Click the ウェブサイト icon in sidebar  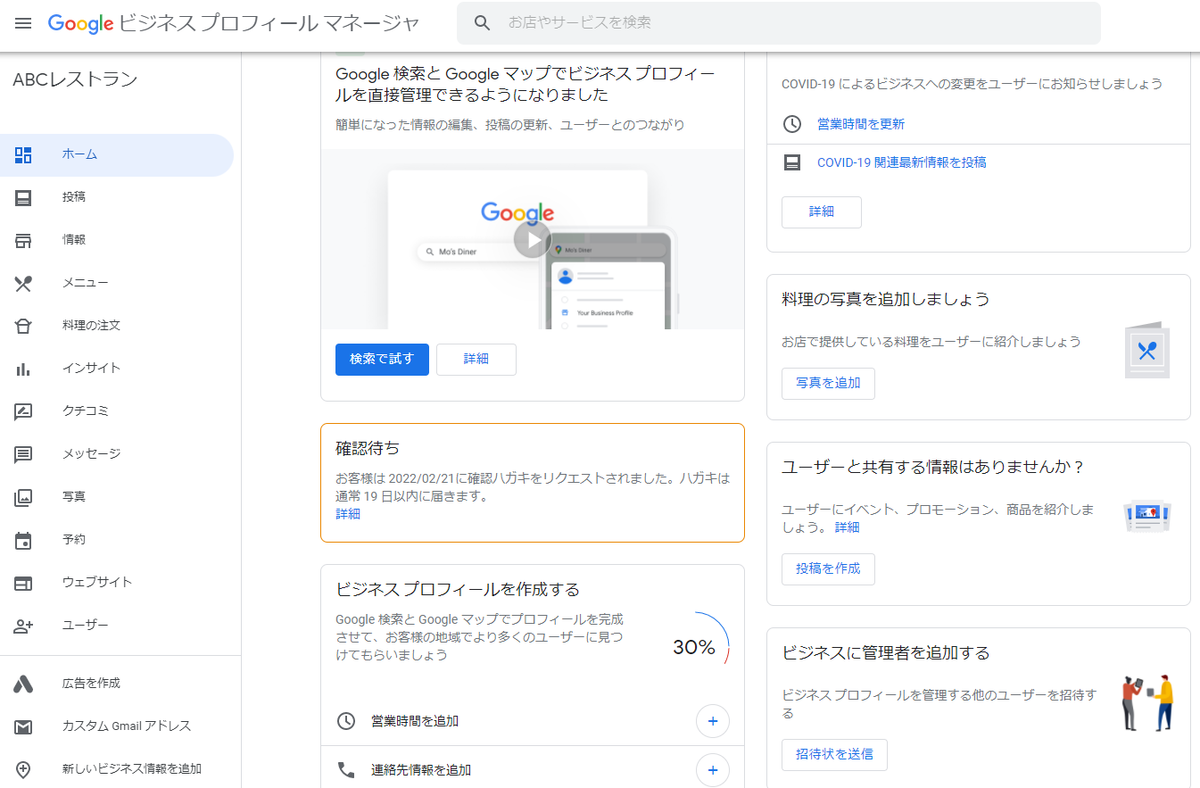coord(23,583)
